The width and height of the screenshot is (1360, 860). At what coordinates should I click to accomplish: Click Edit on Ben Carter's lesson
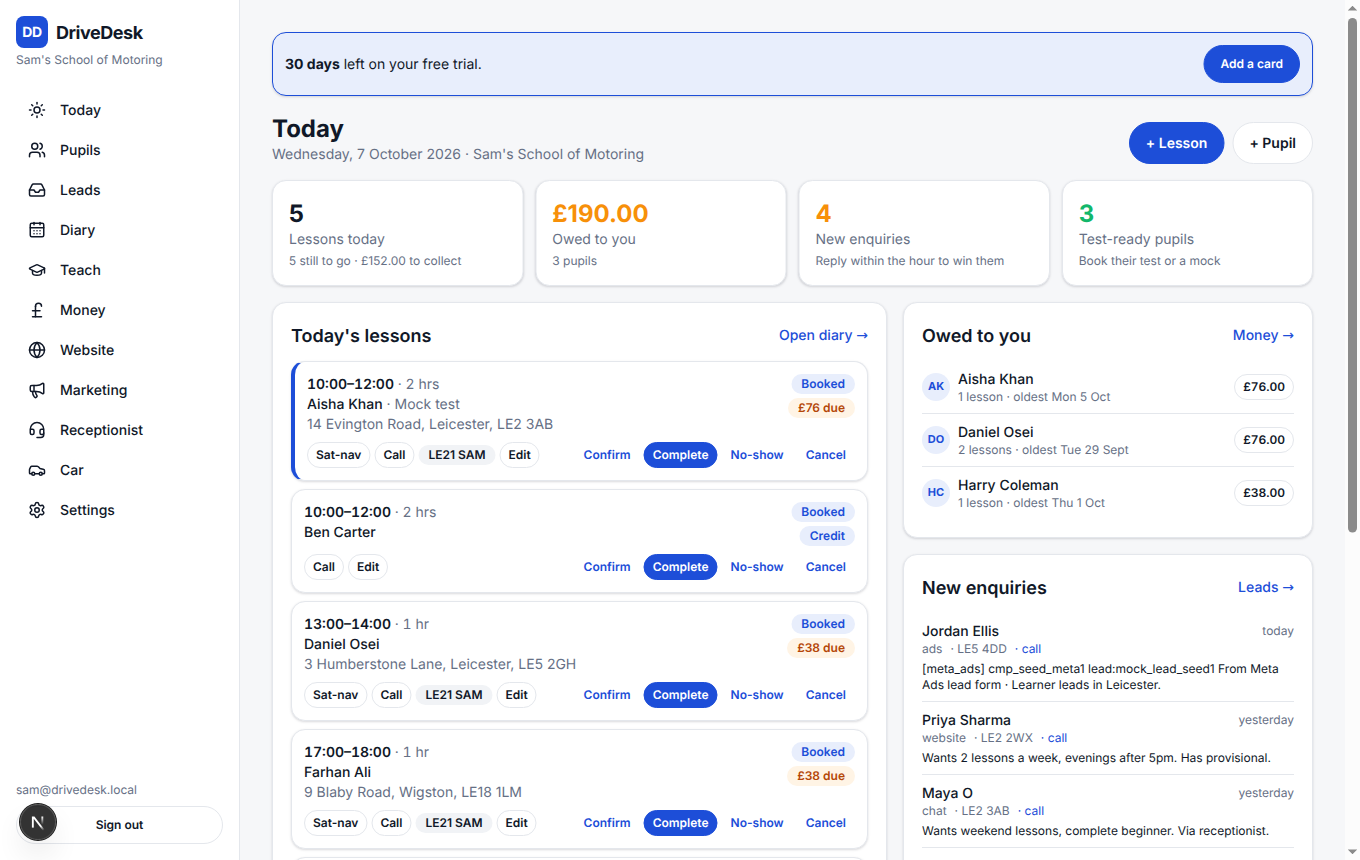pyautogui.click(x=368, y=567)
